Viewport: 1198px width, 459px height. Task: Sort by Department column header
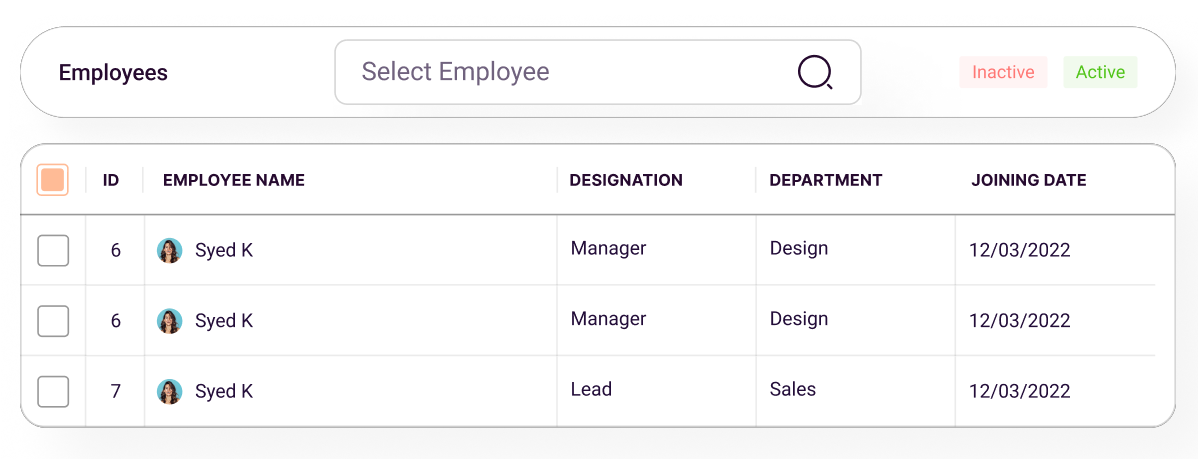point(826,180)
